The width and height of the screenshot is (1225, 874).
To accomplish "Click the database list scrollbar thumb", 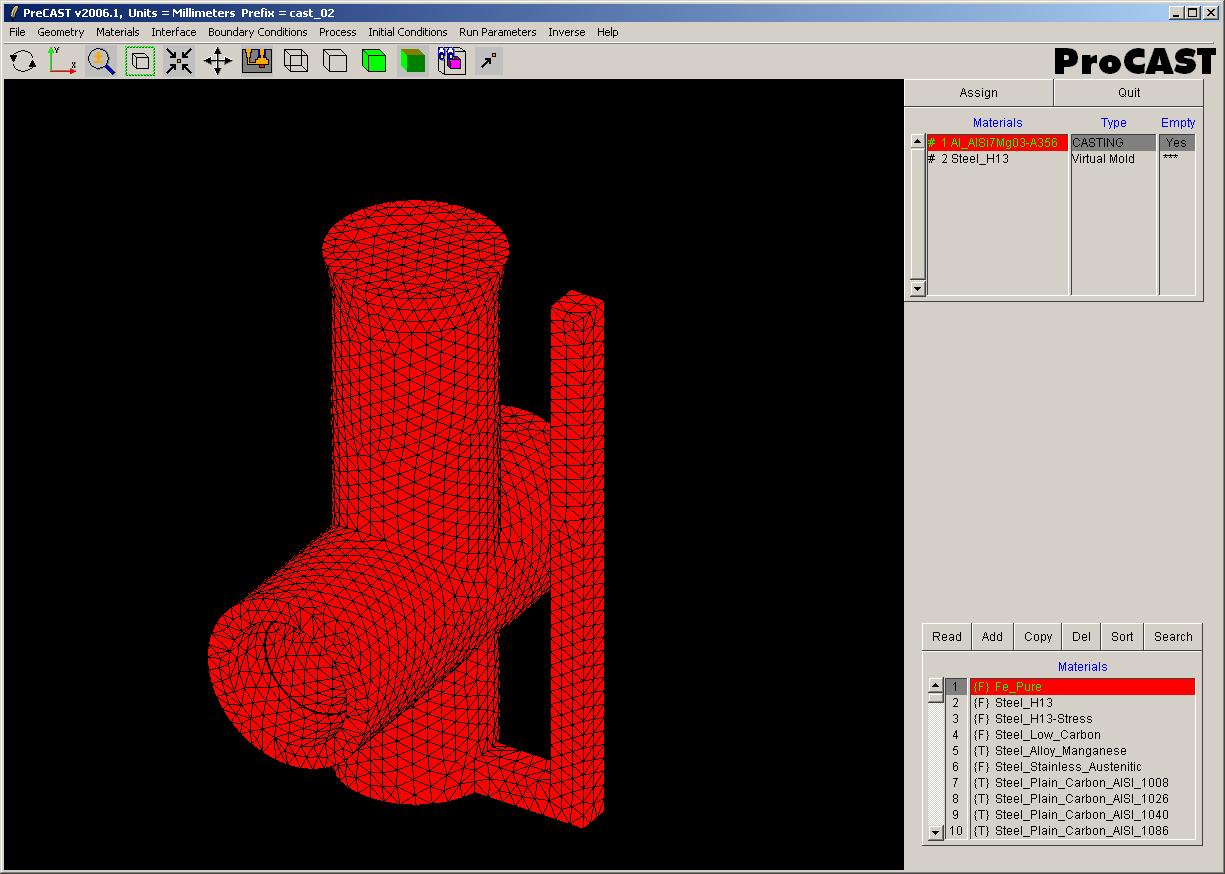I will 936,699.
